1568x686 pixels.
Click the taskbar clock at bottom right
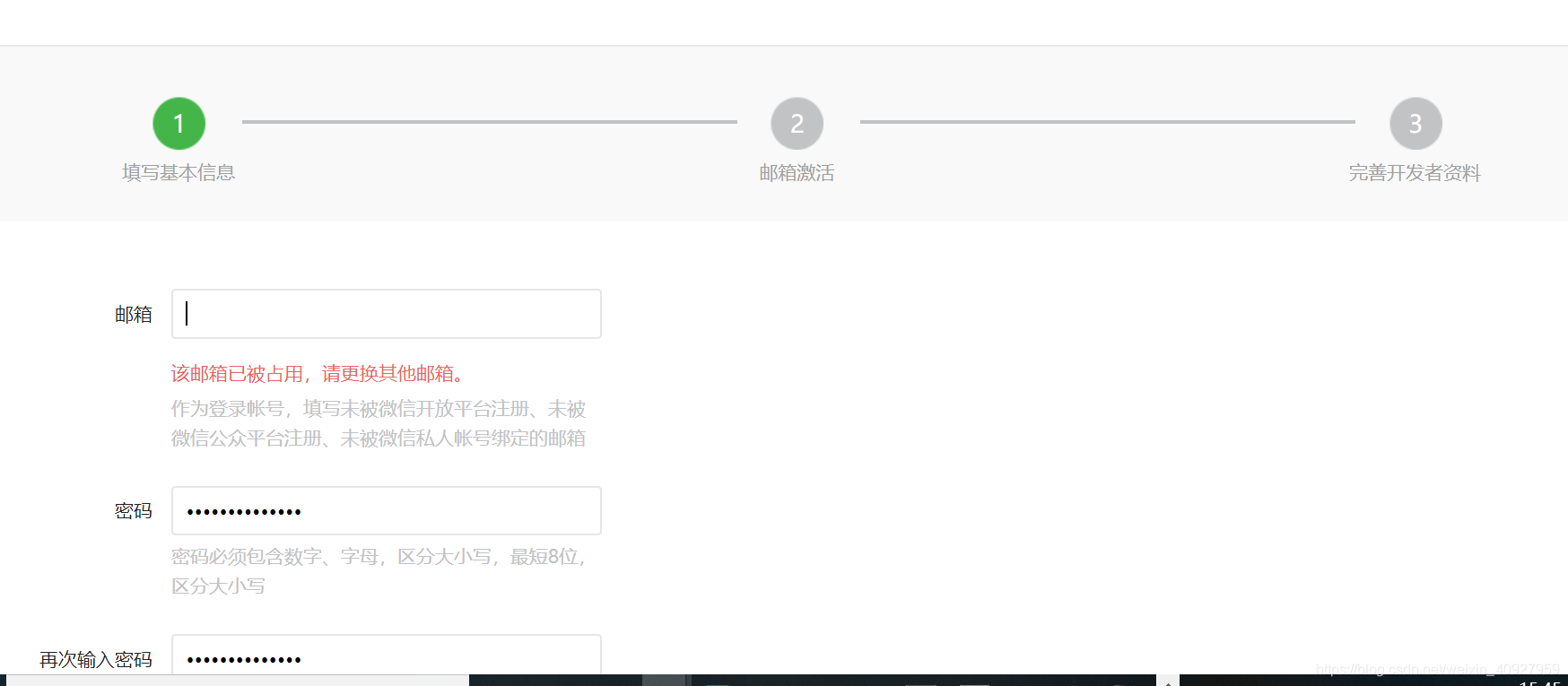click(x=1540, y=682)
